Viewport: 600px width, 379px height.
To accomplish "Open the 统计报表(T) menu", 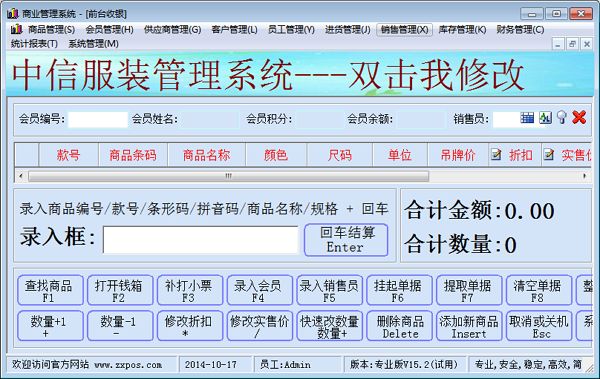I will pyautogui.click(x=34, y=44).
